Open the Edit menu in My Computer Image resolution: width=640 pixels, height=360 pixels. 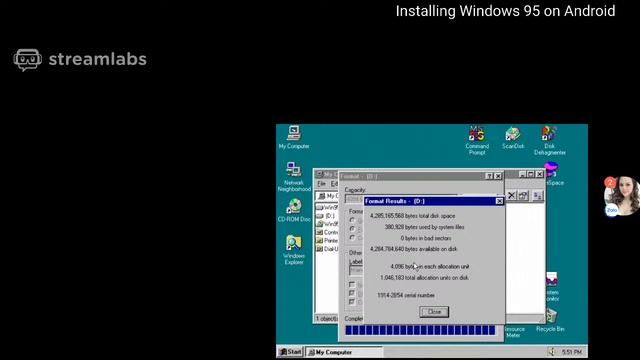[x=334, y=184]
